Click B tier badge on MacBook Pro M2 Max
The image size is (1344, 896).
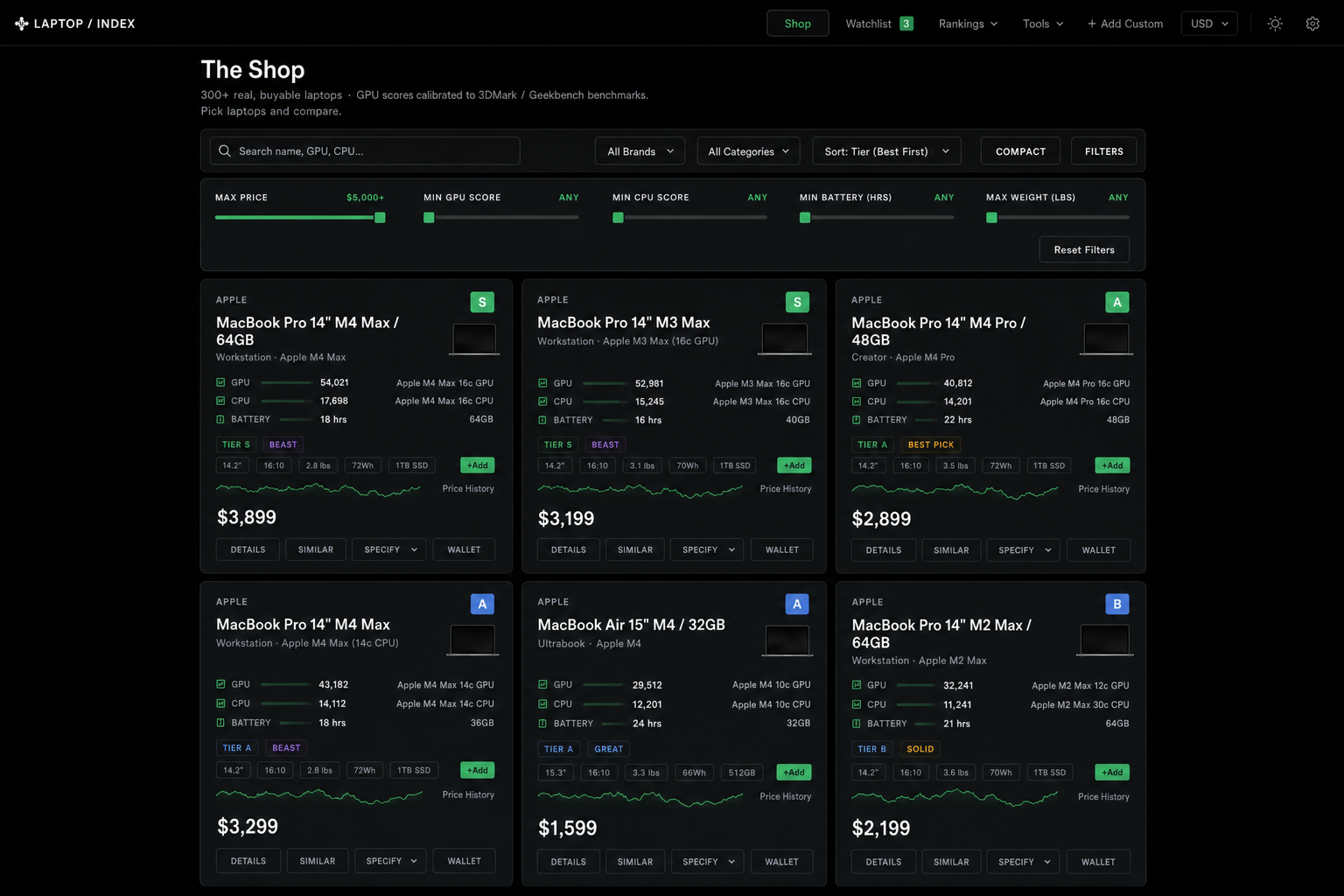click(1117, 604)
